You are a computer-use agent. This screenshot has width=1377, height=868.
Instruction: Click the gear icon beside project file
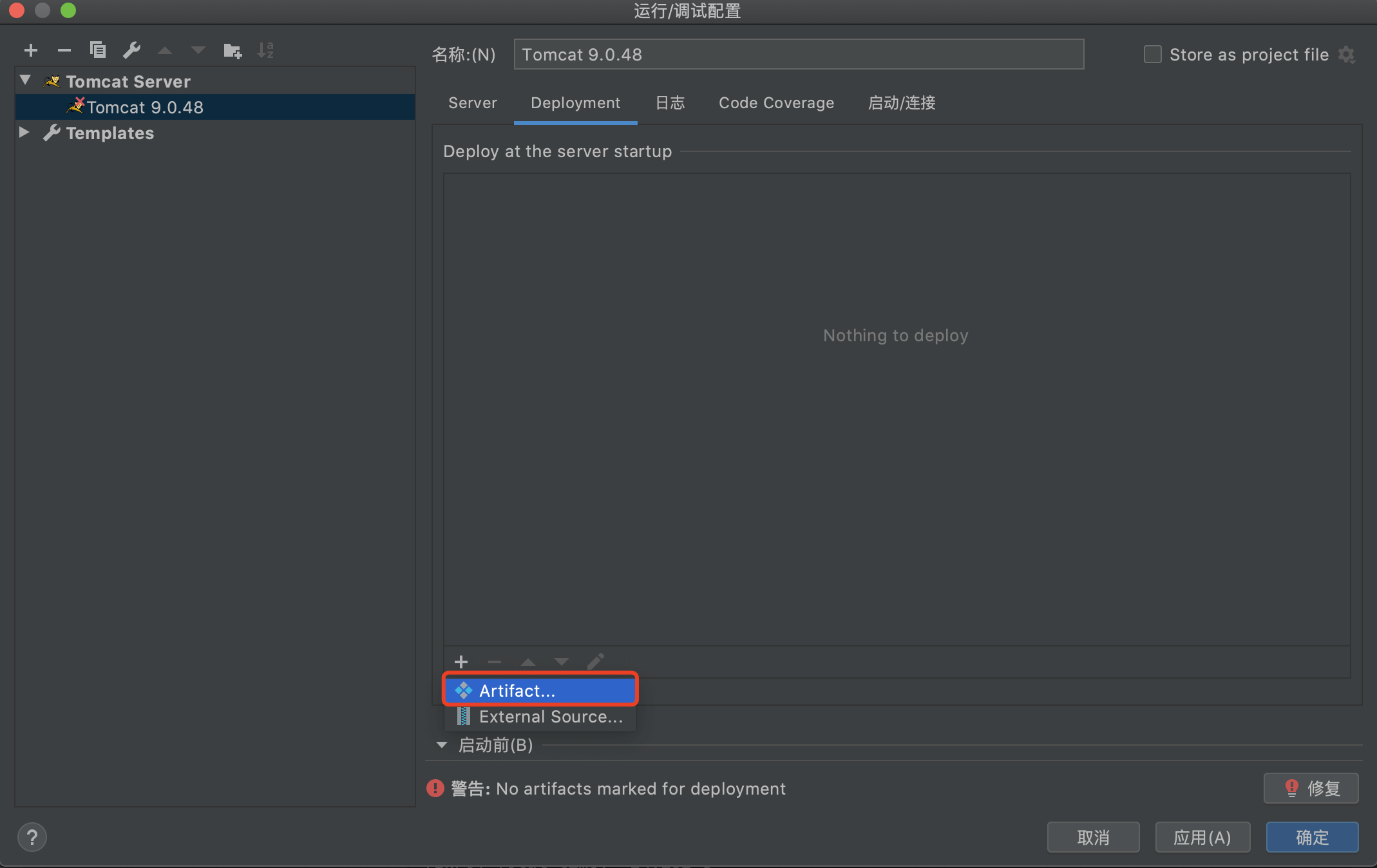tap(1347, 55)
